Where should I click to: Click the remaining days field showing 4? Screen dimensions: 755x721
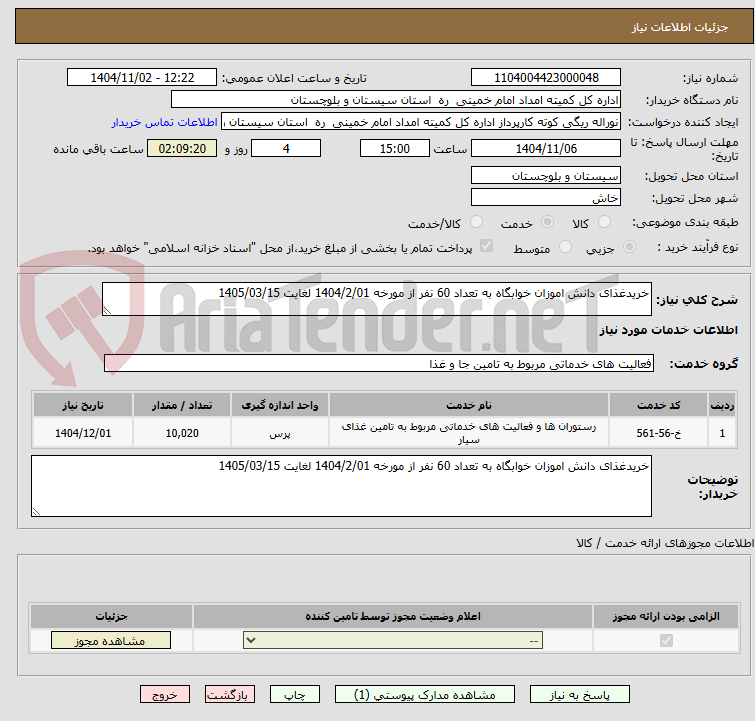coord(286,148)
